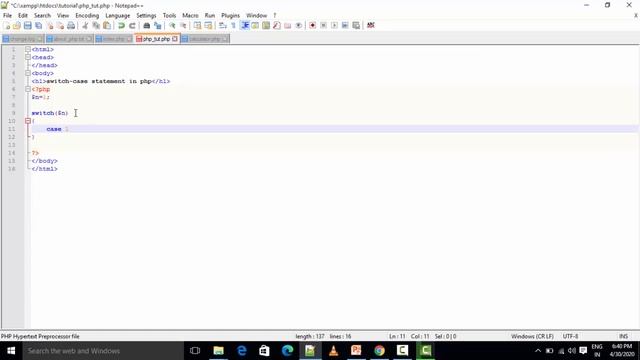The width and height of the screenshot is (640, 360).
Task: Open Folder as Workspace icon
Action: coord(288,25)
